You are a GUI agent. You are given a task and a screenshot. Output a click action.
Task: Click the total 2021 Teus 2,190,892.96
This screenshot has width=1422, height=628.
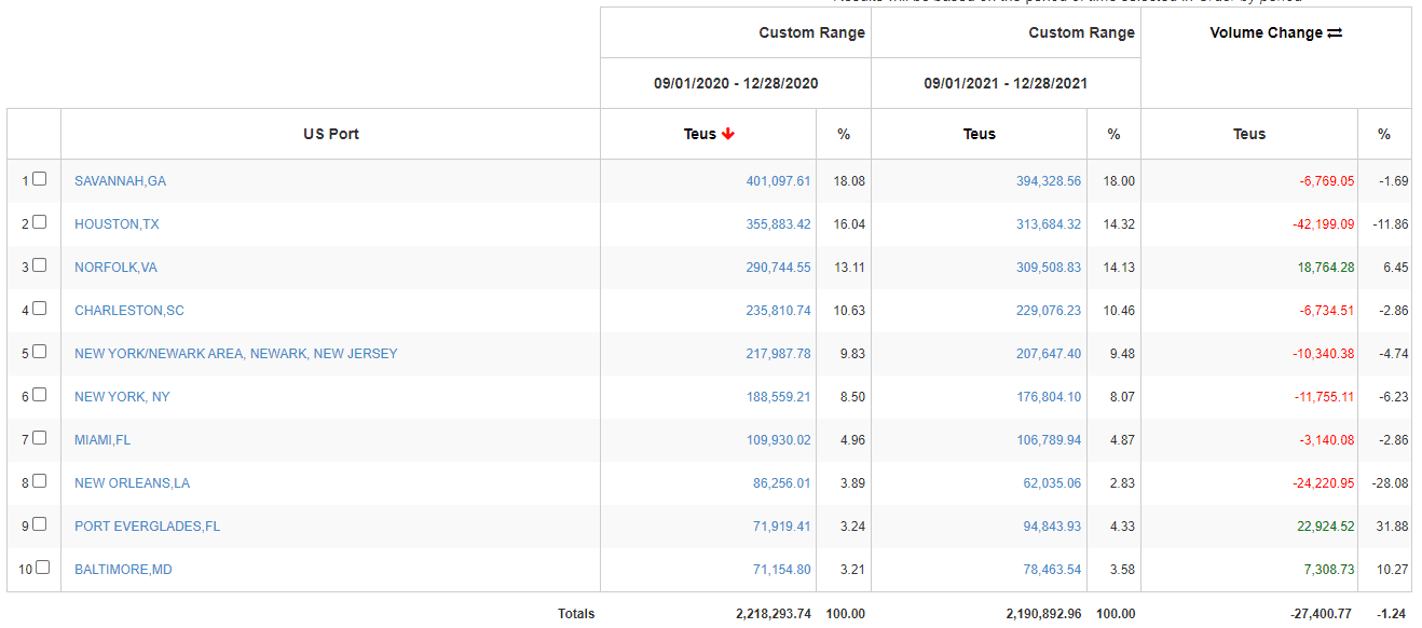[x=1043, y=614]
